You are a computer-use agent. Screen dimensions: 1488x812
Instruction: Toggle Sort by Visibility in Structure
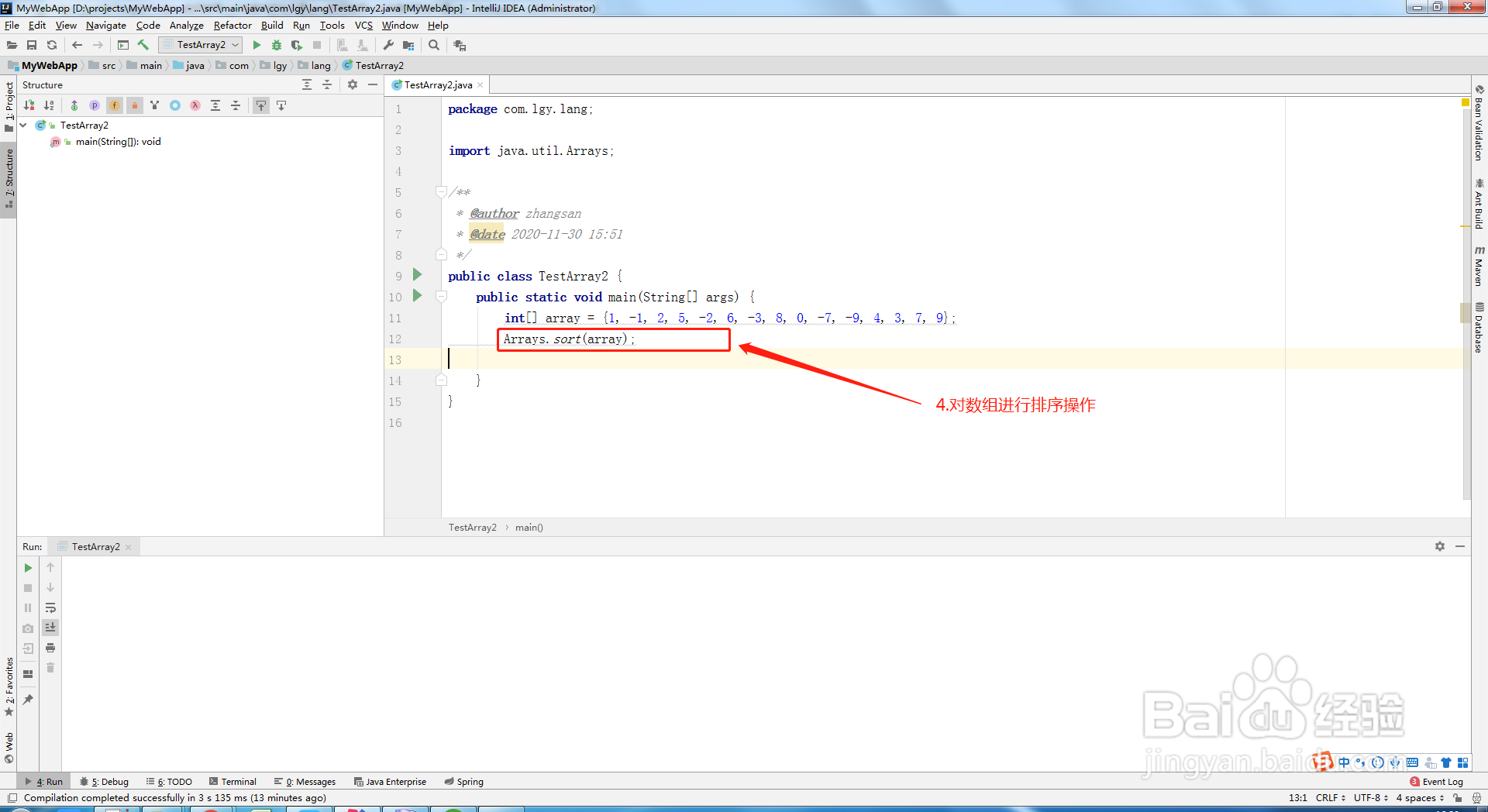tap(29, 105)
